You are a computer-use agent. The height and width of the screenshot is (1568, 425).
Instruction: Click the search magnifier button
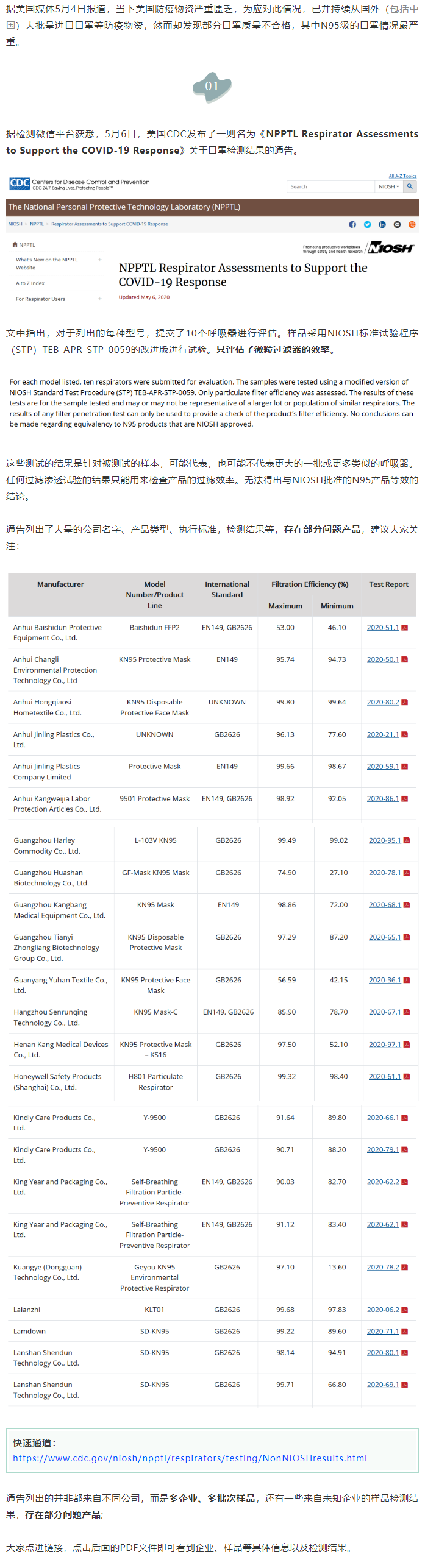click(x=410, y=186)
